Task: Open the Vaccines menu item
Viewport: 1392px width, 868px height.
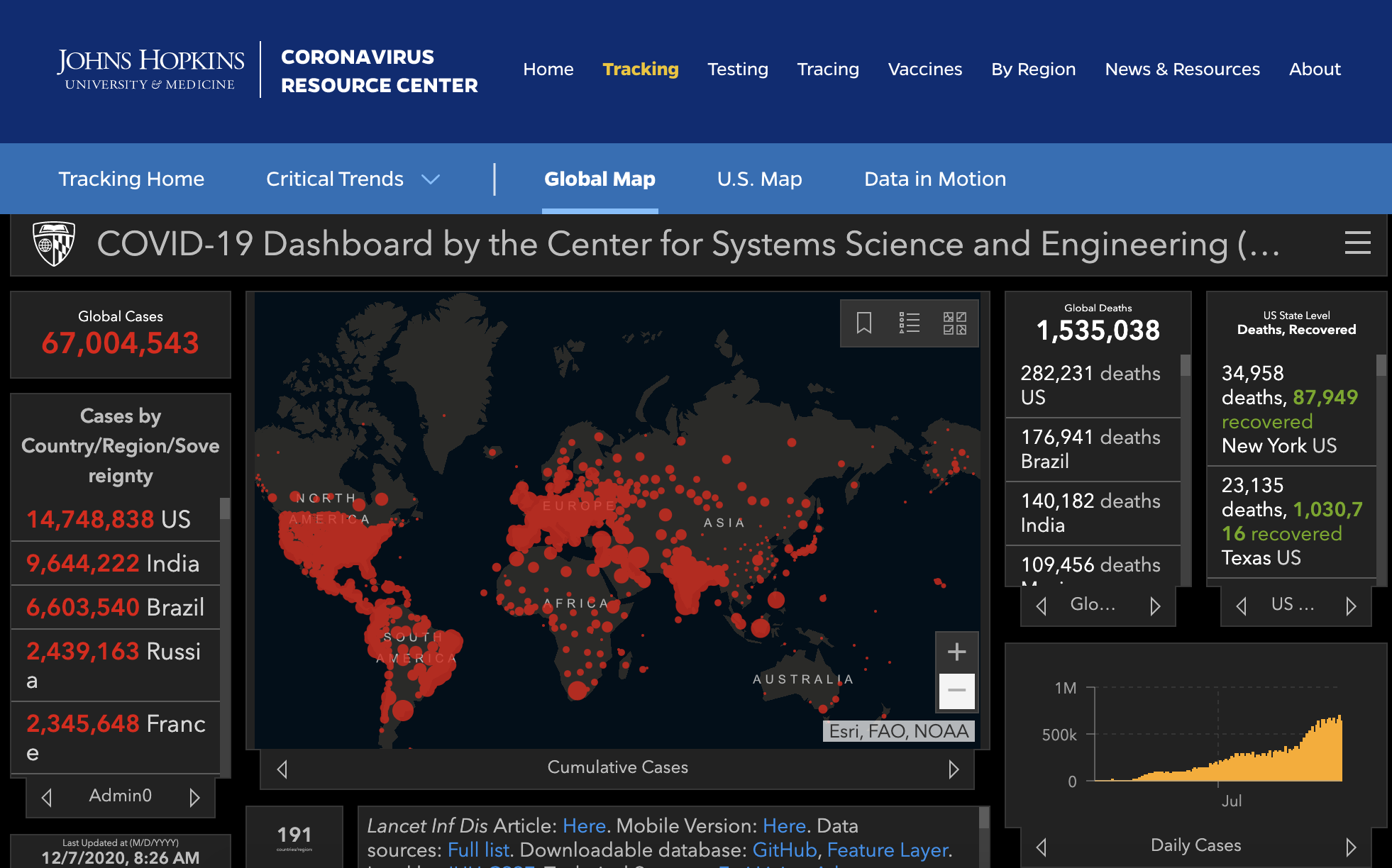Action: [x=924, y=69]
